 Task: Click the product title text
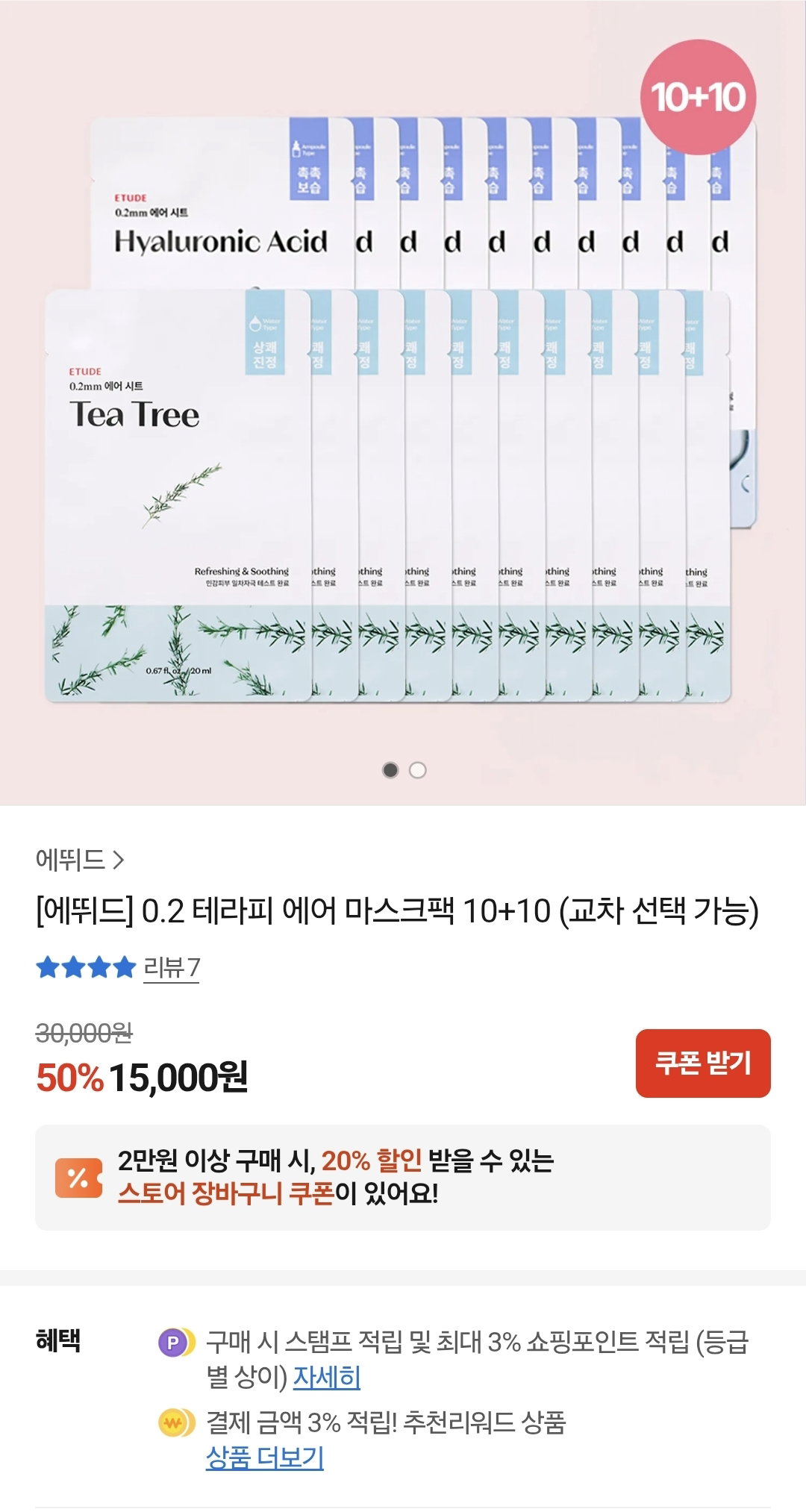tap(398, 910)
